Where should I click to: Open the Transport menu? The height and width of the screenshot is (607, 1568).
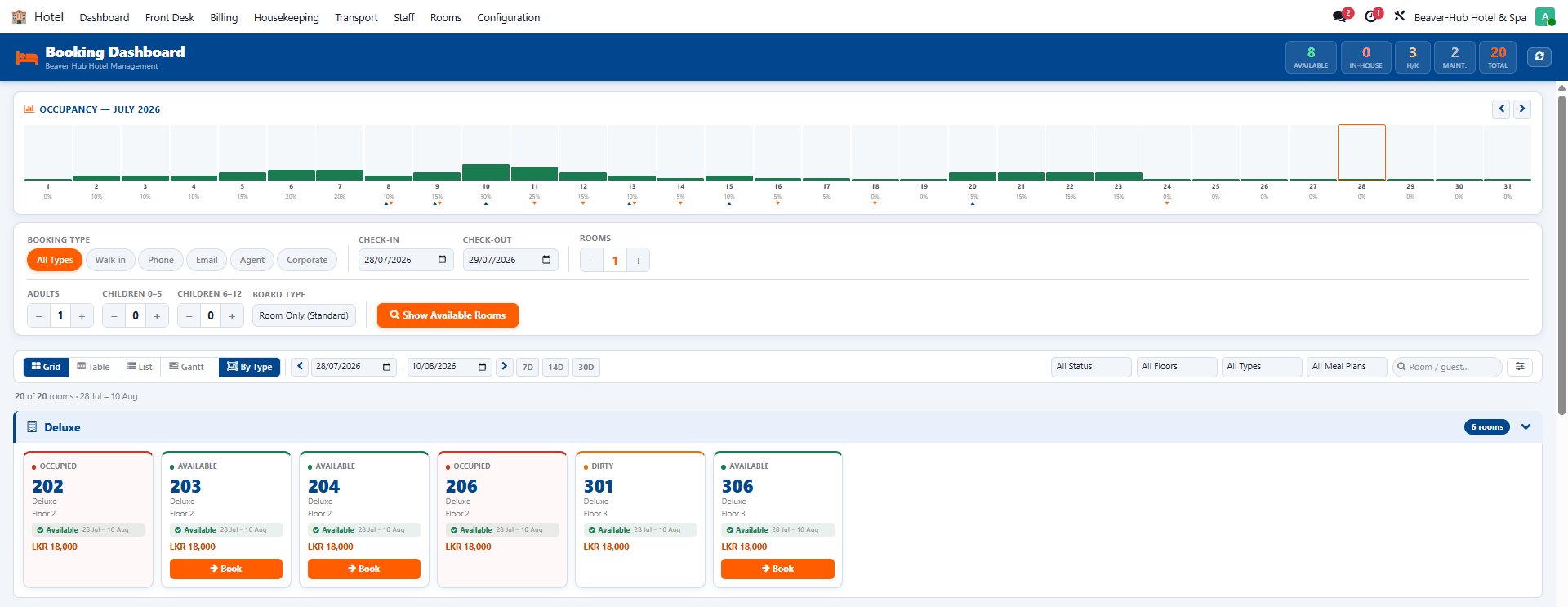(356, 17)
